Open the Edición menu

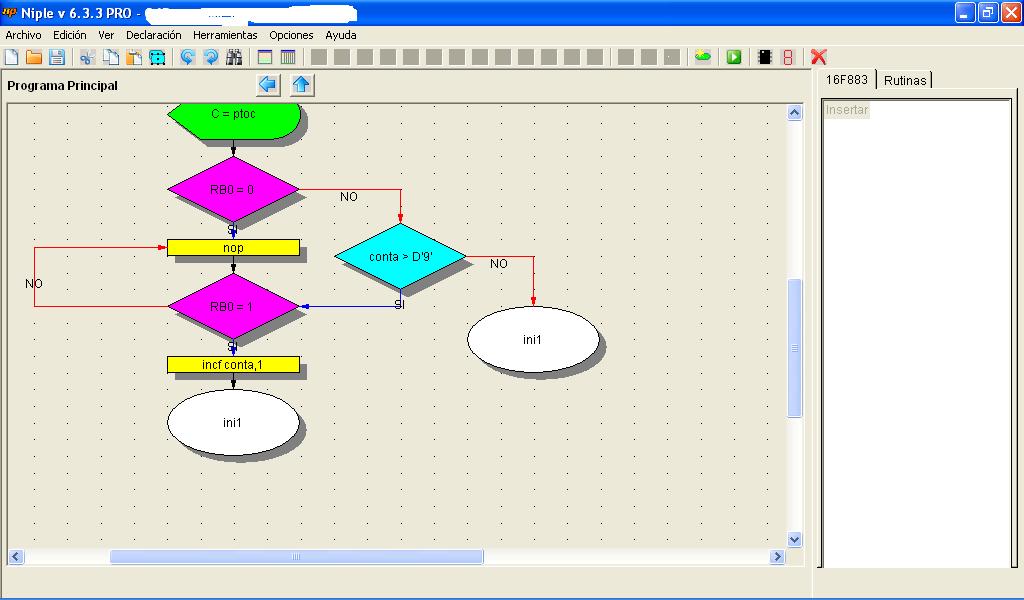click(69, 35)
